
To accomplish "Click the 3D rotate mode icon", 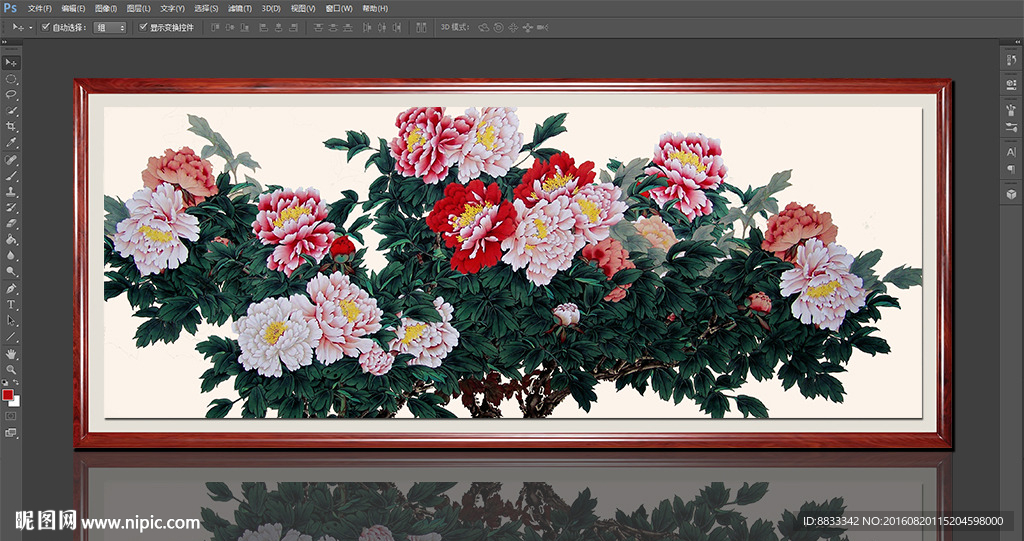I will coord(484,27).
